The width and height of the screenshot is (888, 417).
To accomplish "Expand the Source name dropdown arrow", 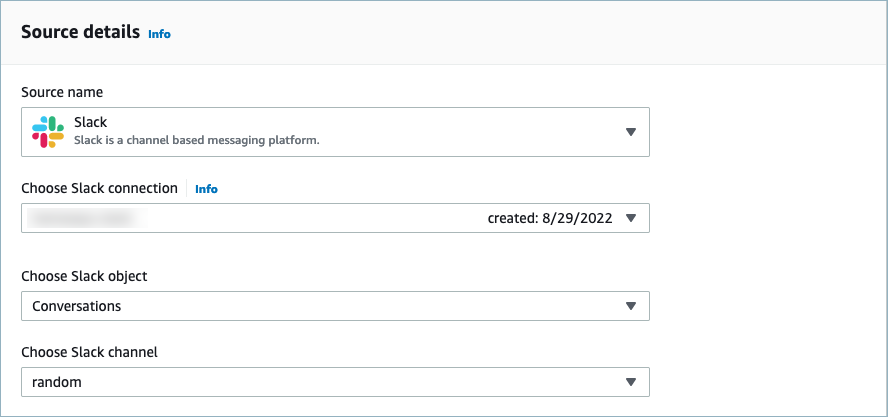I will tap(630, 132).
